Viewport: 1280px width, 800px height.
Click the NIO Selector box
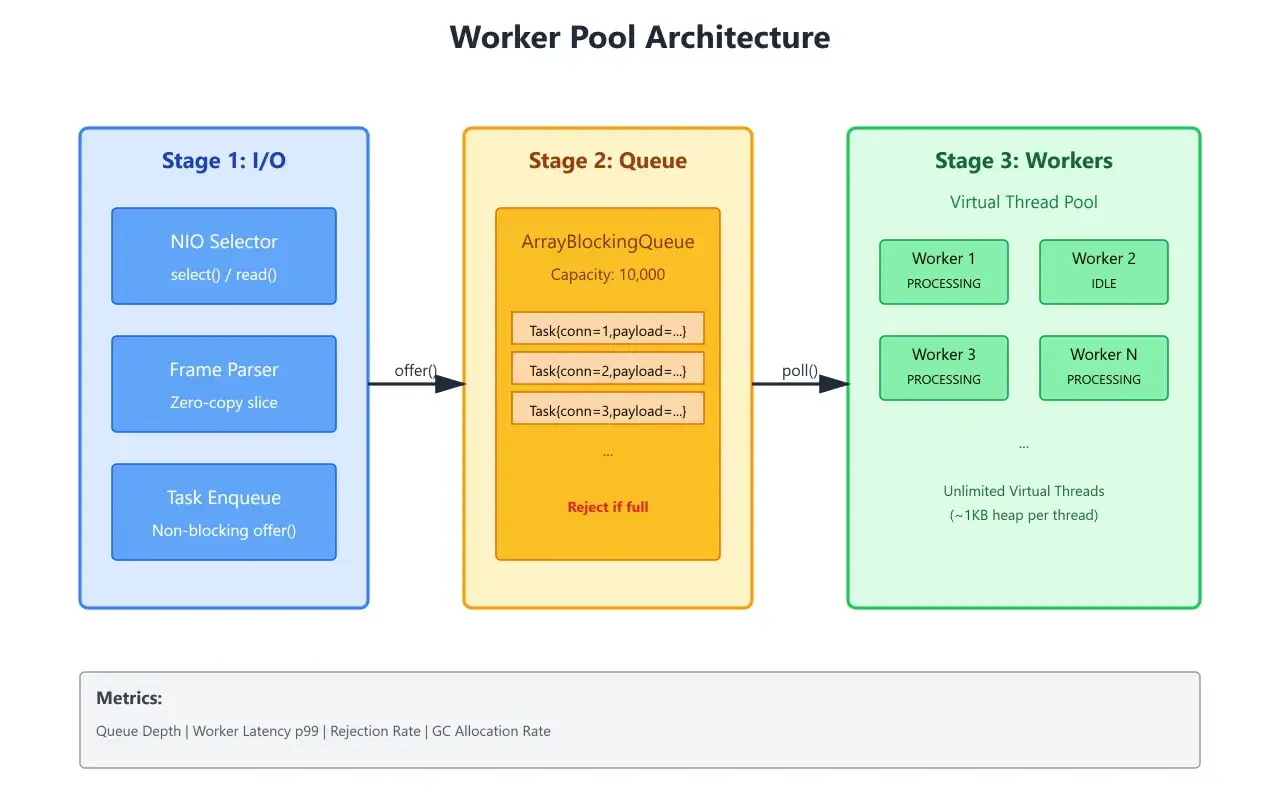point(224,256)
